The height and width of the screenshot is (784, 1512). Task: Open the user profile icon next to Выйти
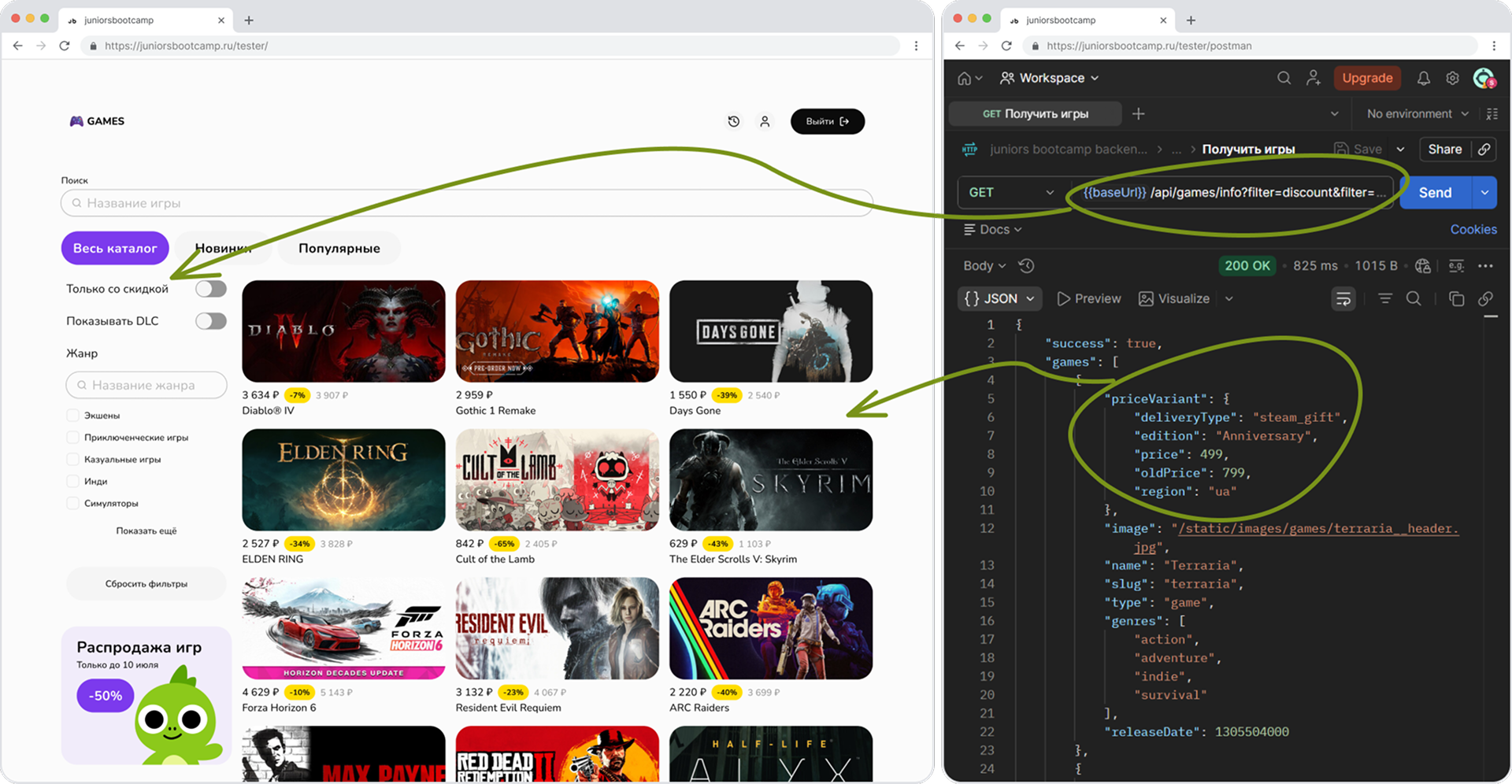click(765, 121)
